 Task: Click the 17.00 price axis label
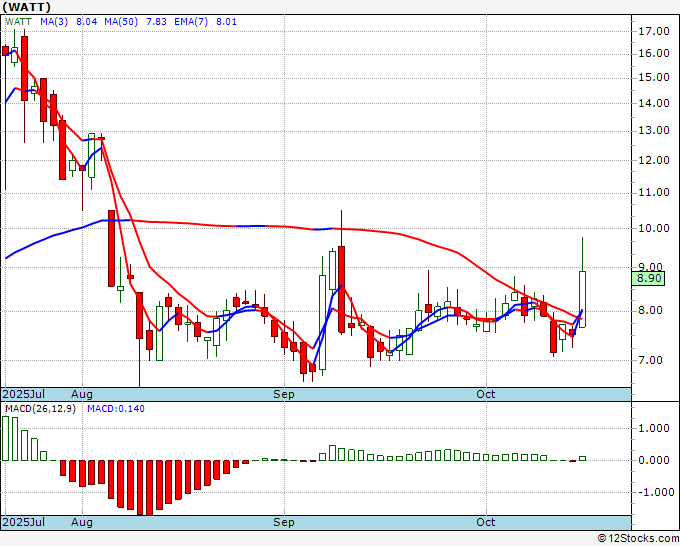coord(654,31)
